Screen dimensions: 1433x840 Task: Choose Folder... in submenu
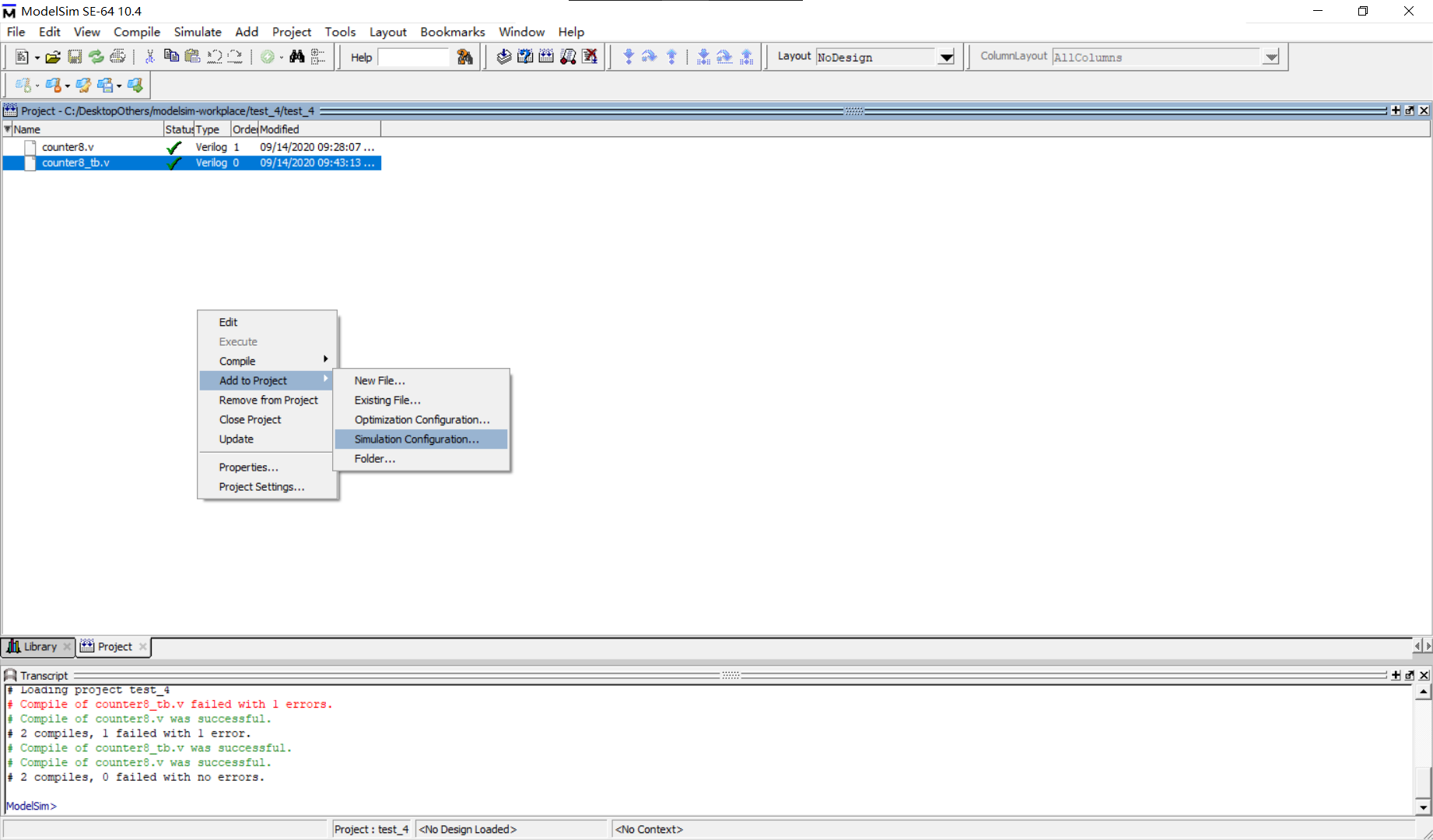pyautogui.click(x=421, y=459)
